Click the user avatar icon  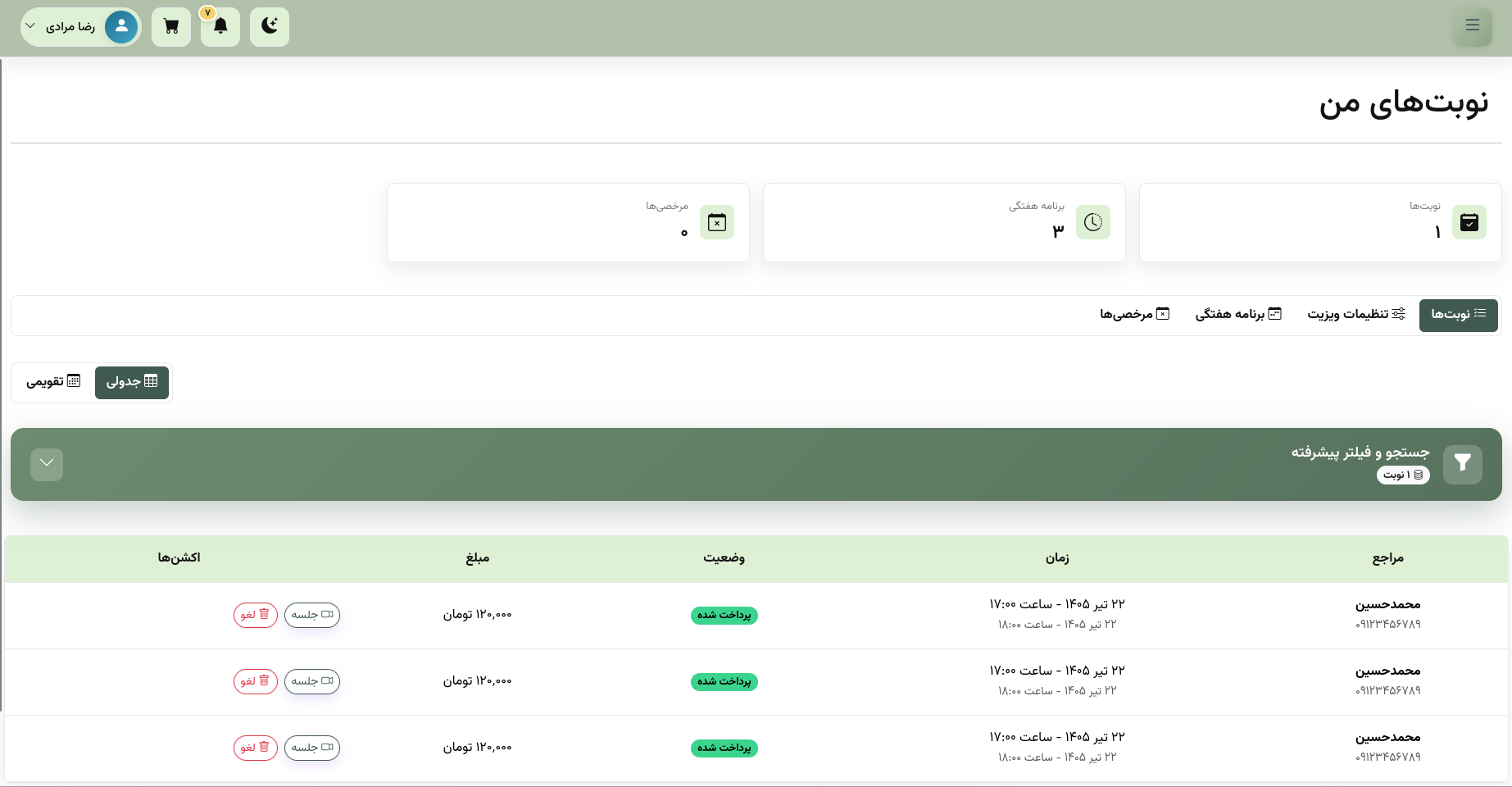pyautogui.click(x=121, y=26)
